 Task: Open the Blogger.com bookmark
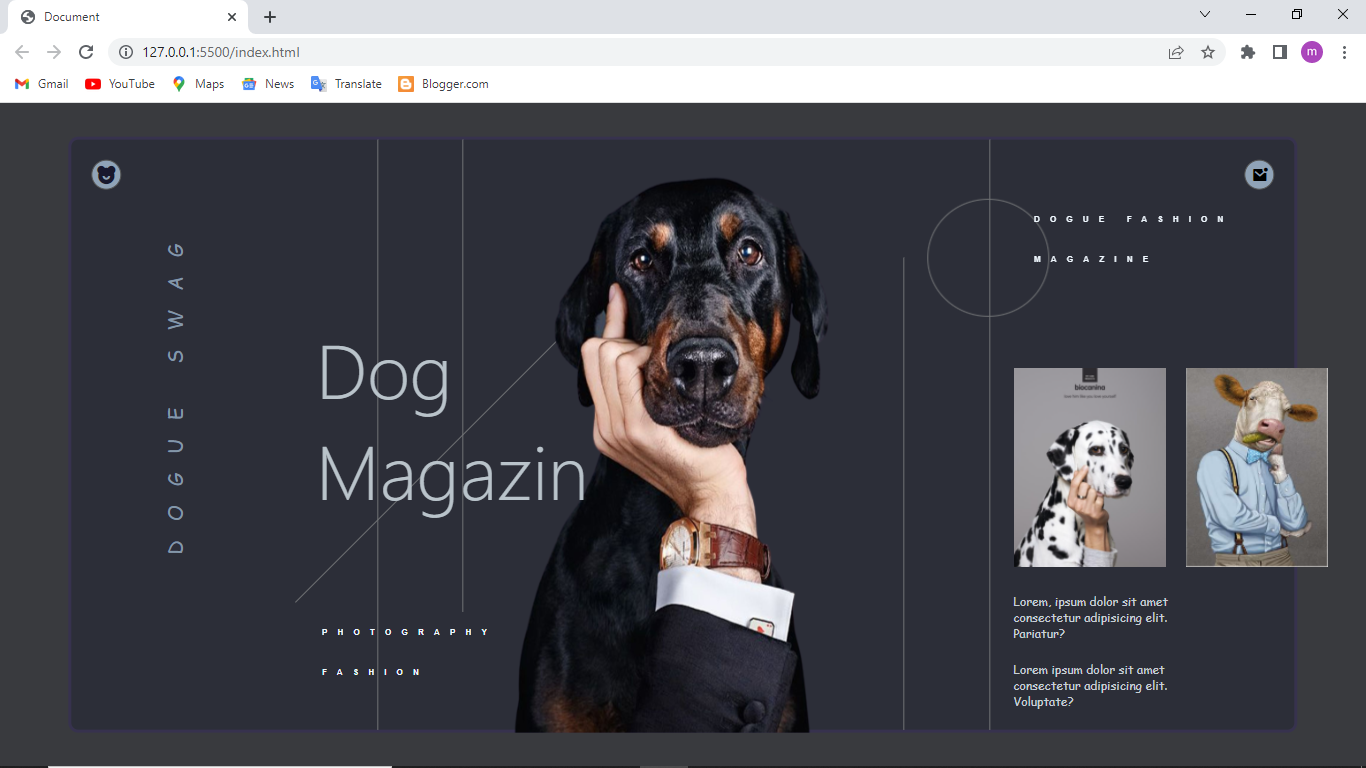pos(443,84)
